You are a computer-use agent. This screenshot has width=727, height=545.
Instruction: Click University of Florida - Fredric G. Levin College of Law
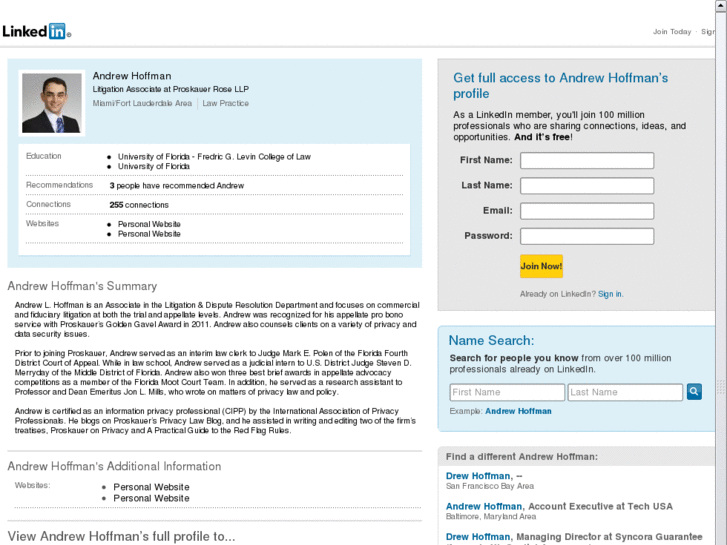pos(214,157)
